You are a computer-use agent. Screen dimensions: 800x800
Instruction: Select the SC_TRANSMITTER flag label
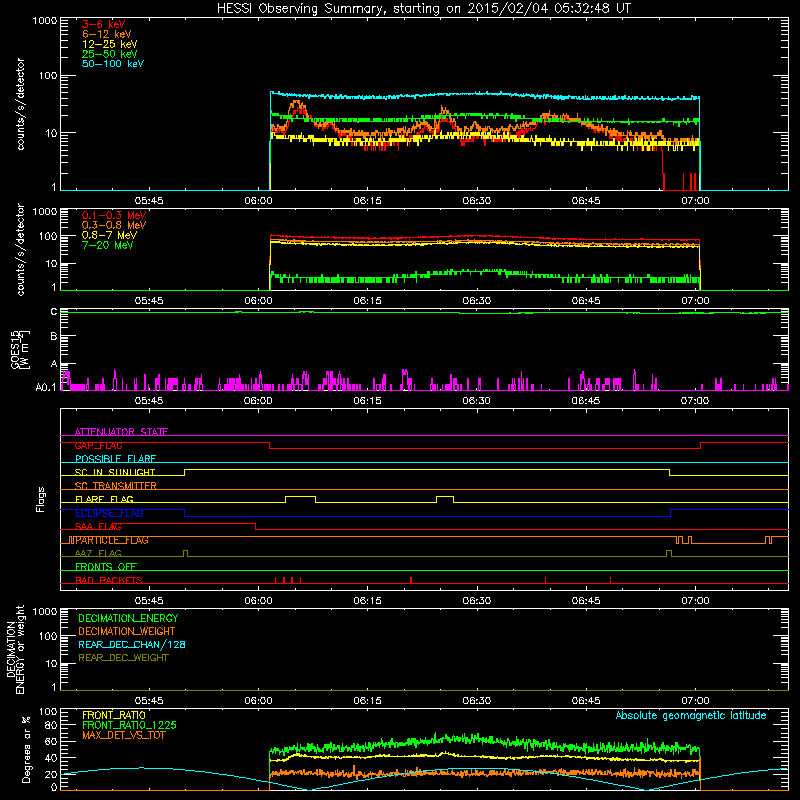pyautogui.click(x=116, y=486)
